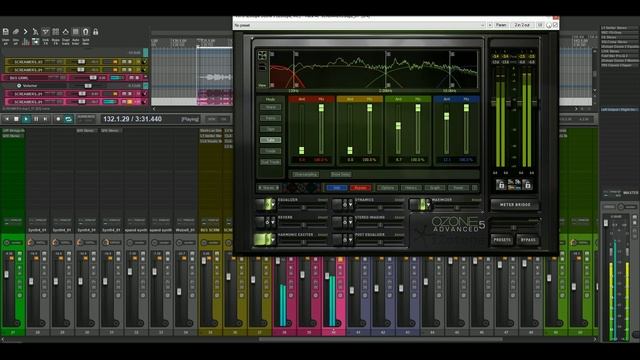640x360 pixels.
Task: Click the plus button beside preset box
Action: coord(490,25)
